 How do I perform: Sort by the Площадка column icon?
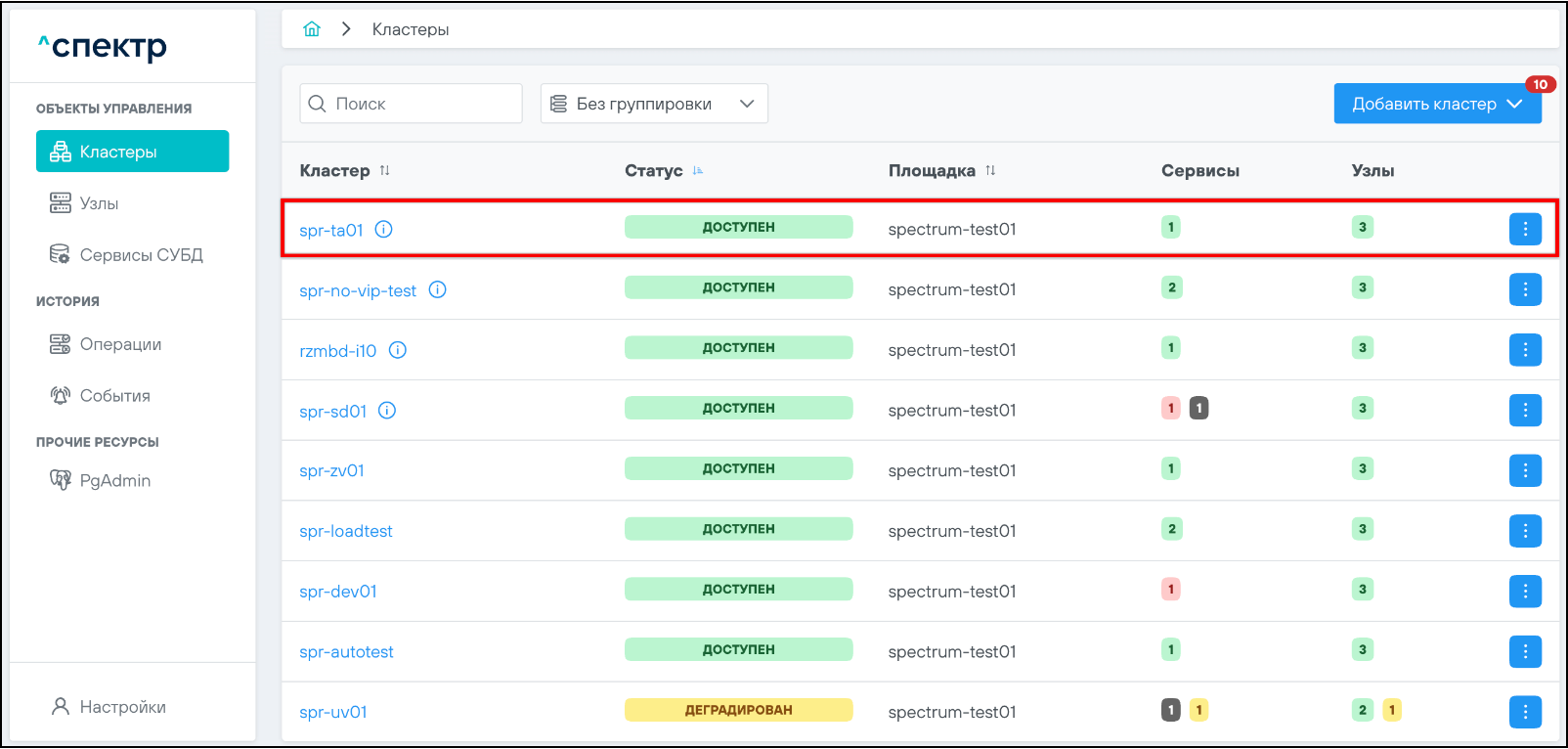(x=990, y=170)
